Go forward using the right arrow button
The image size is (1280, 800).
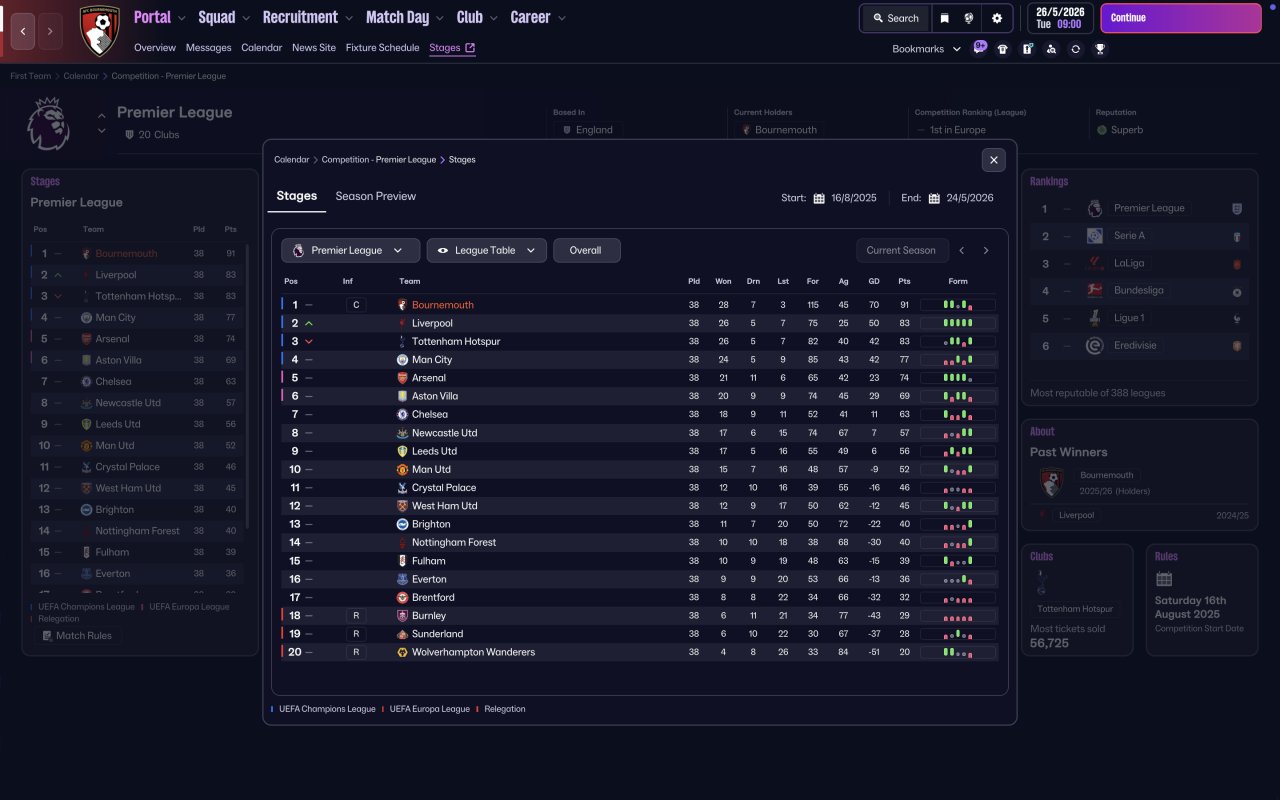51,31
